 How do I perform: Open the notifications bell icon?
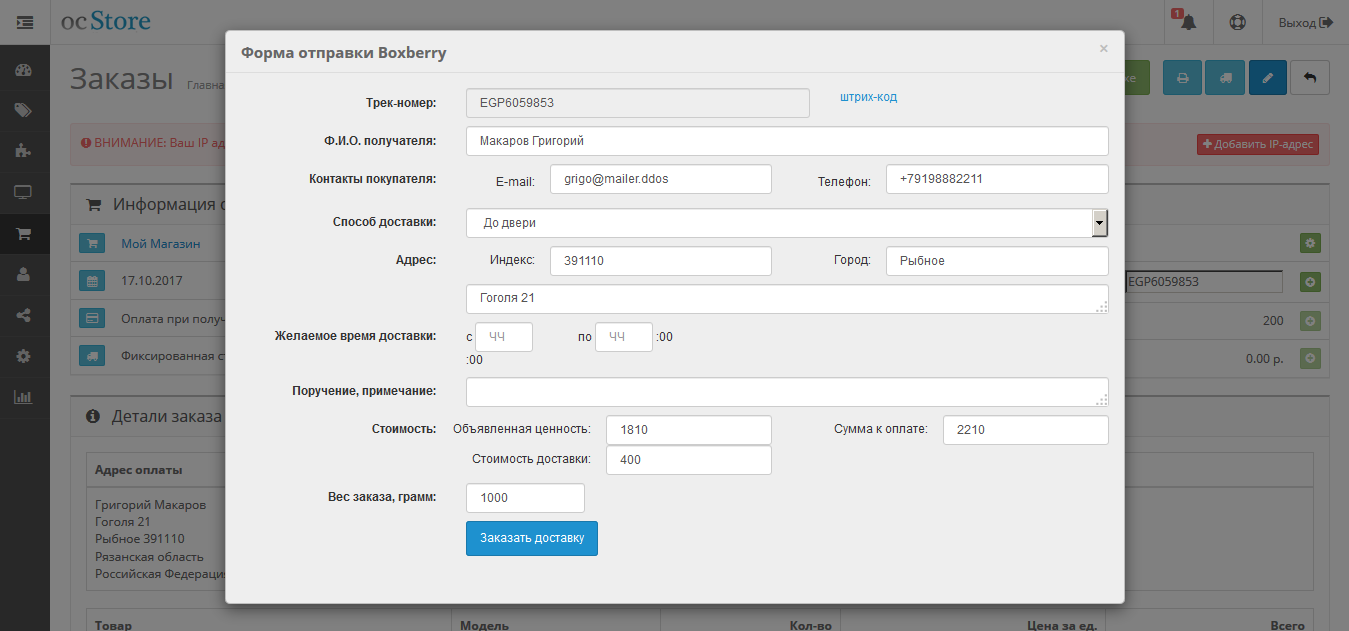(1188, 22)
